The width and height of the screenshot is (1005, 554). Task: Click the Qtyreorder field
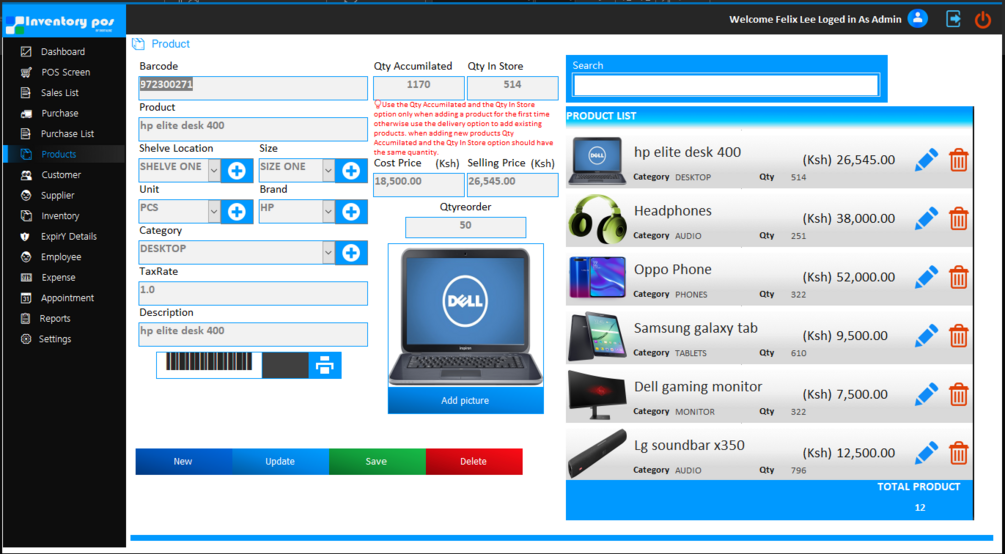tap(465, 227)
